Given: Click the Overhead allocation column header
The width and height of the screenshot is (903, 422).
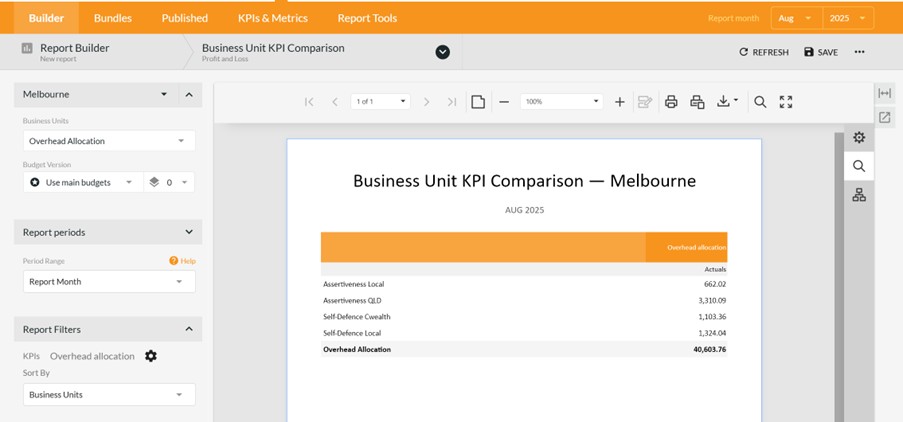Looking at the screenshot, I should [x=686, y=248].
